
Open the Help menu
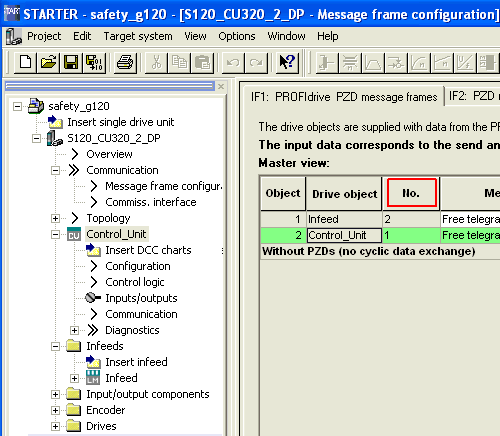(328, 36)
